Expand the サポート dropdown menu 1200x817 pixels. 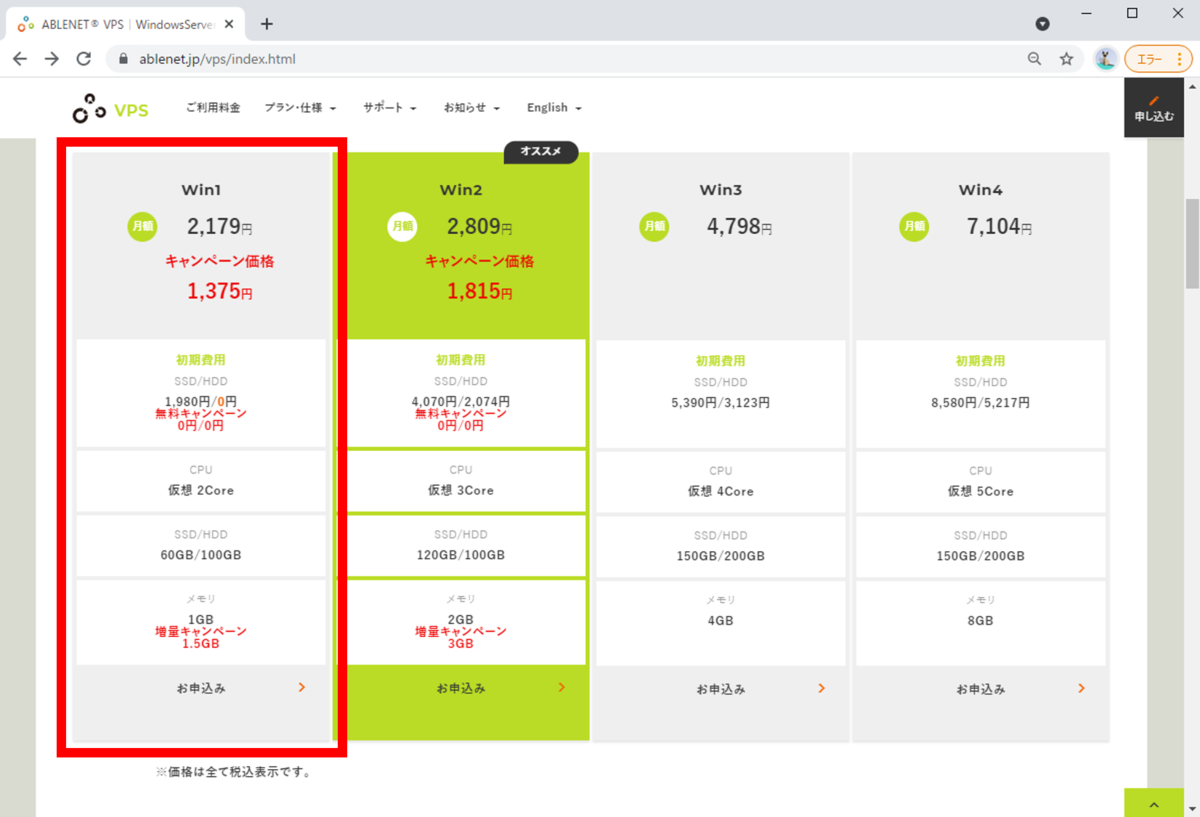point(390,108)
